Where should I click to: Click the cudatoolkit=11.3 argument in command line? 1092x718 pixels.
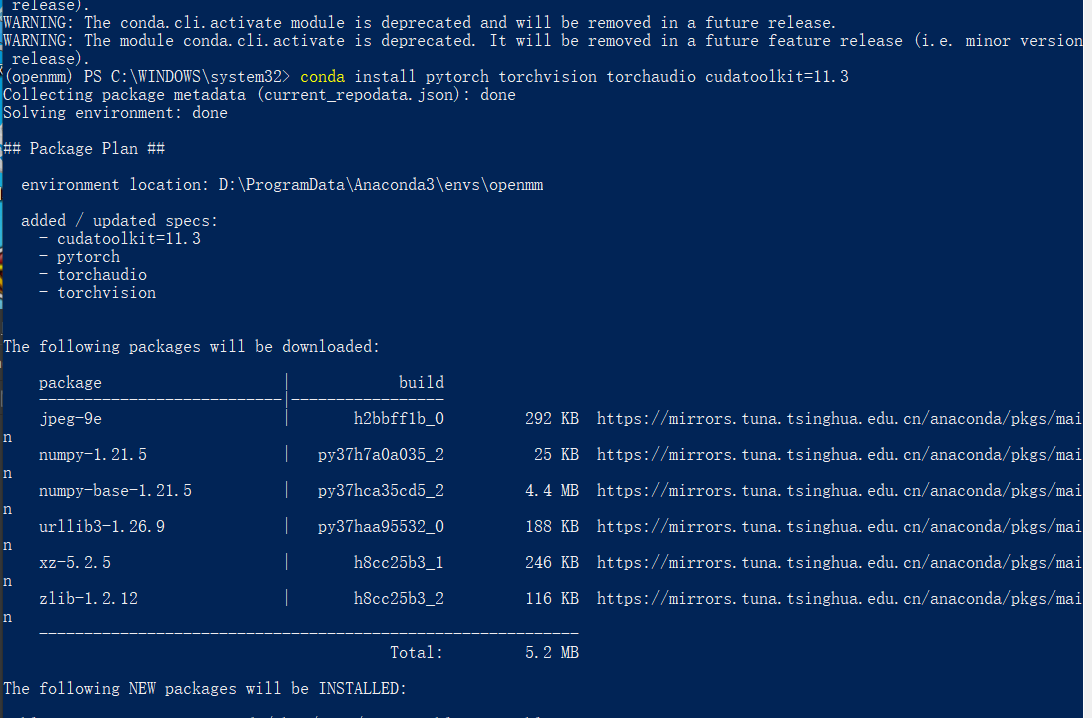[777, 77]
